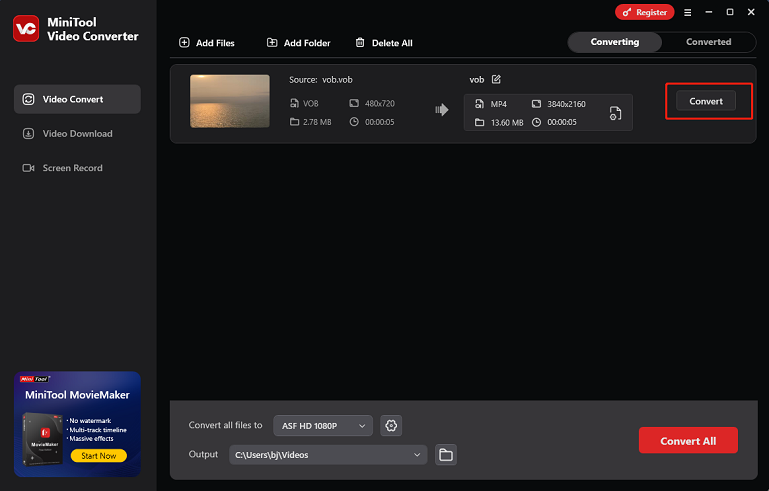Open the ASF HD 1080P format dropdown
The height and width of the screenshot is (491, 769).
click(323, 426)
